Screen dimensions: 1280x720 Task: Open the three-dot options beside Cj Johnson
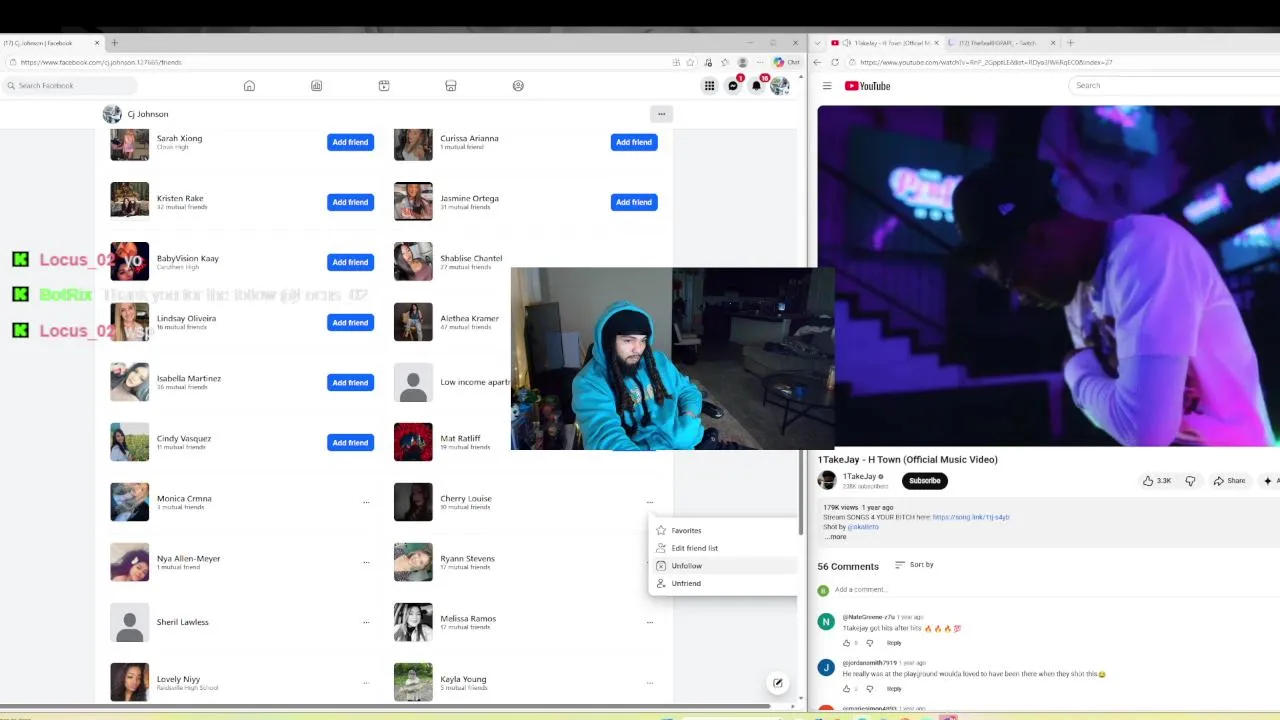[661, 114]
